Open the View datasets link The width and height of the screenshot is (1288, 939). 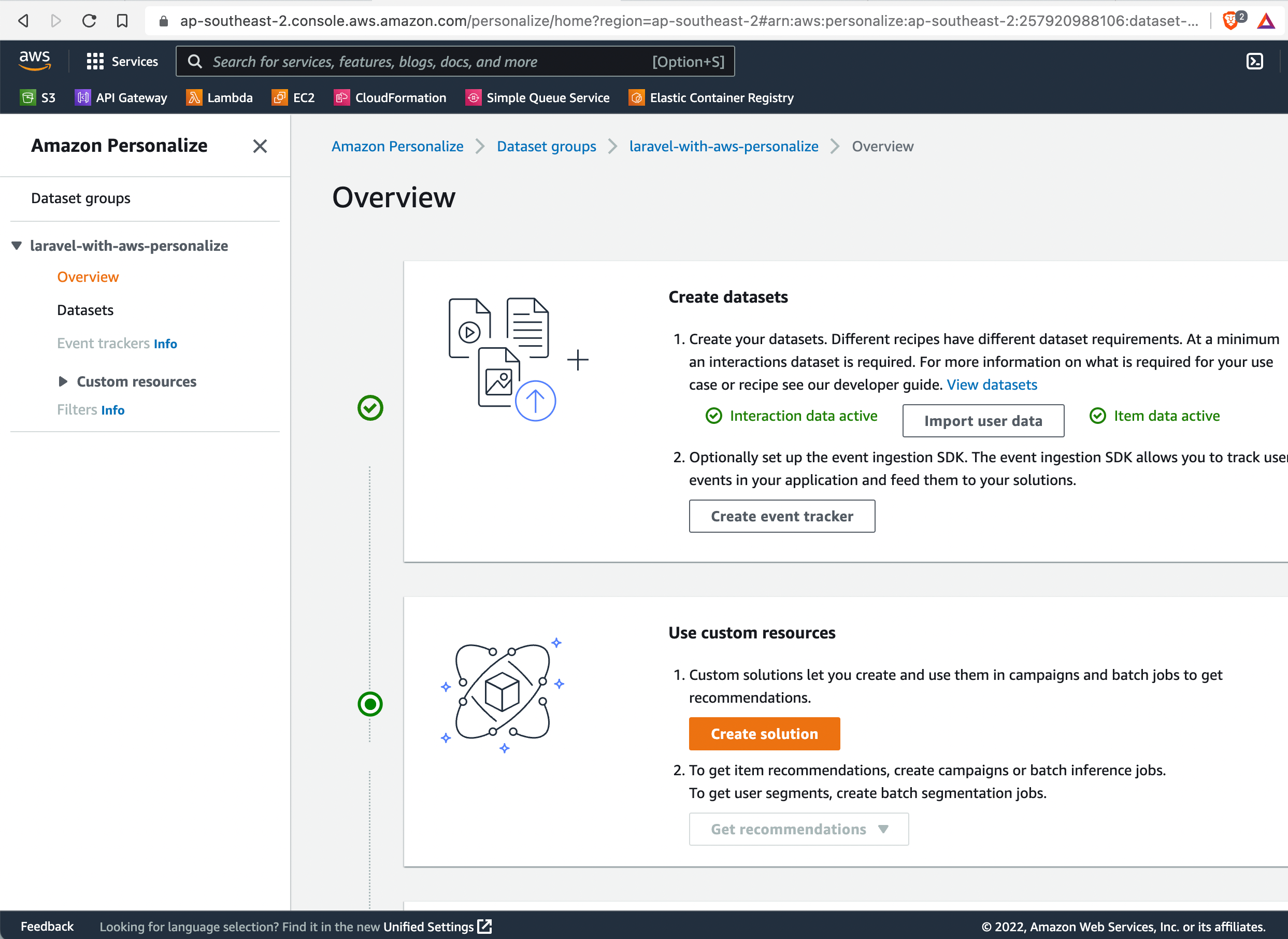[x=992, y=384]
